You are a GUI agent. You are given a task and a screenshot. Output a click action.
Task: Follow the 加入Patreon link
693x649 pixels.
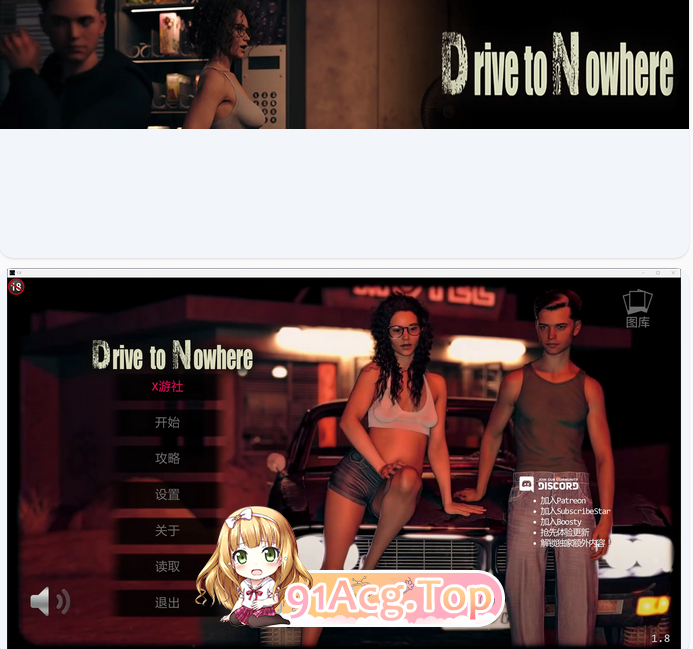563,500
